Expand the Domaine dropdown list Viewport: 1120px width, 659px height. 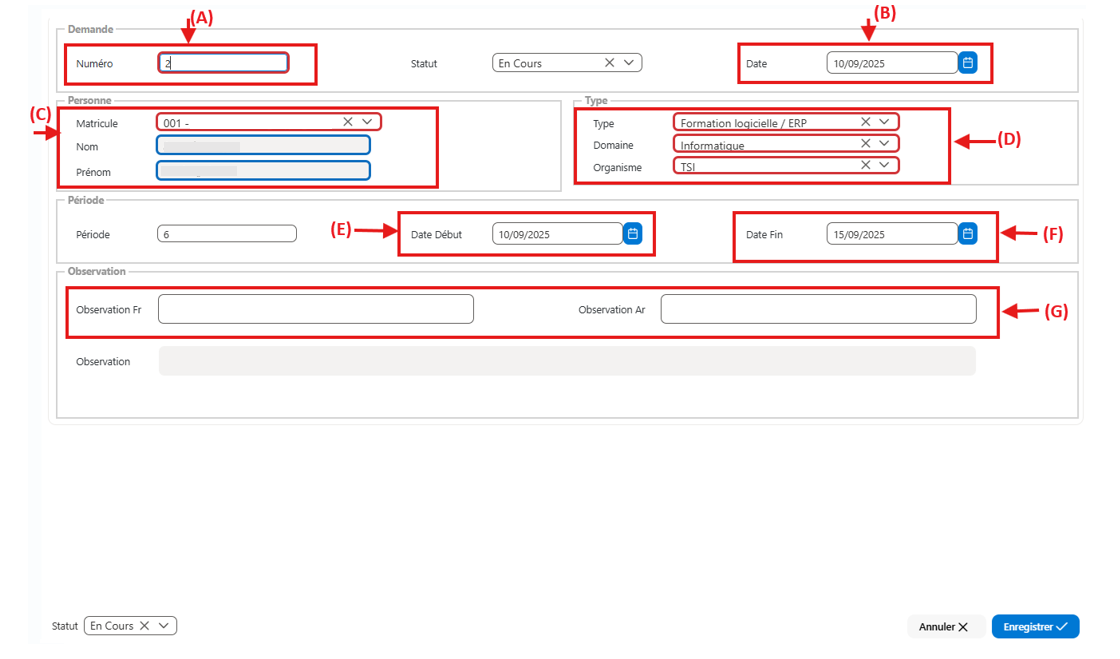click(x=884, y=144)
